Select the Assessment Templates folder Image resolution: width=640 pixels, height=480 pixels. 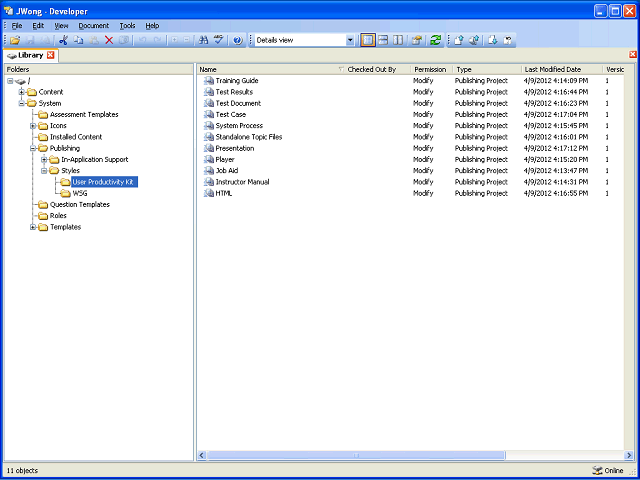[x=84, y=114]
